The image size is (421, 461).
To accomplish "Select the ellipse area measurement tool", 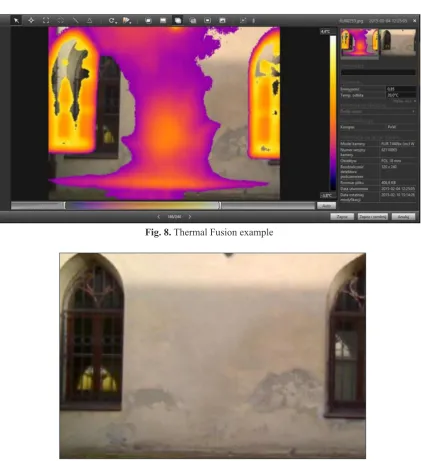I will (60, 21).
